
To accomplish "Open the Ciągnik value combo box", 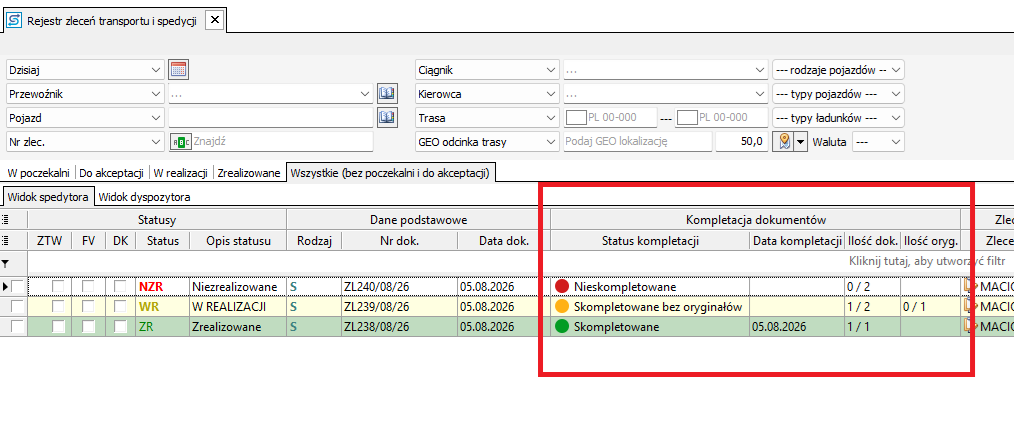I will (x=665, y=69).
